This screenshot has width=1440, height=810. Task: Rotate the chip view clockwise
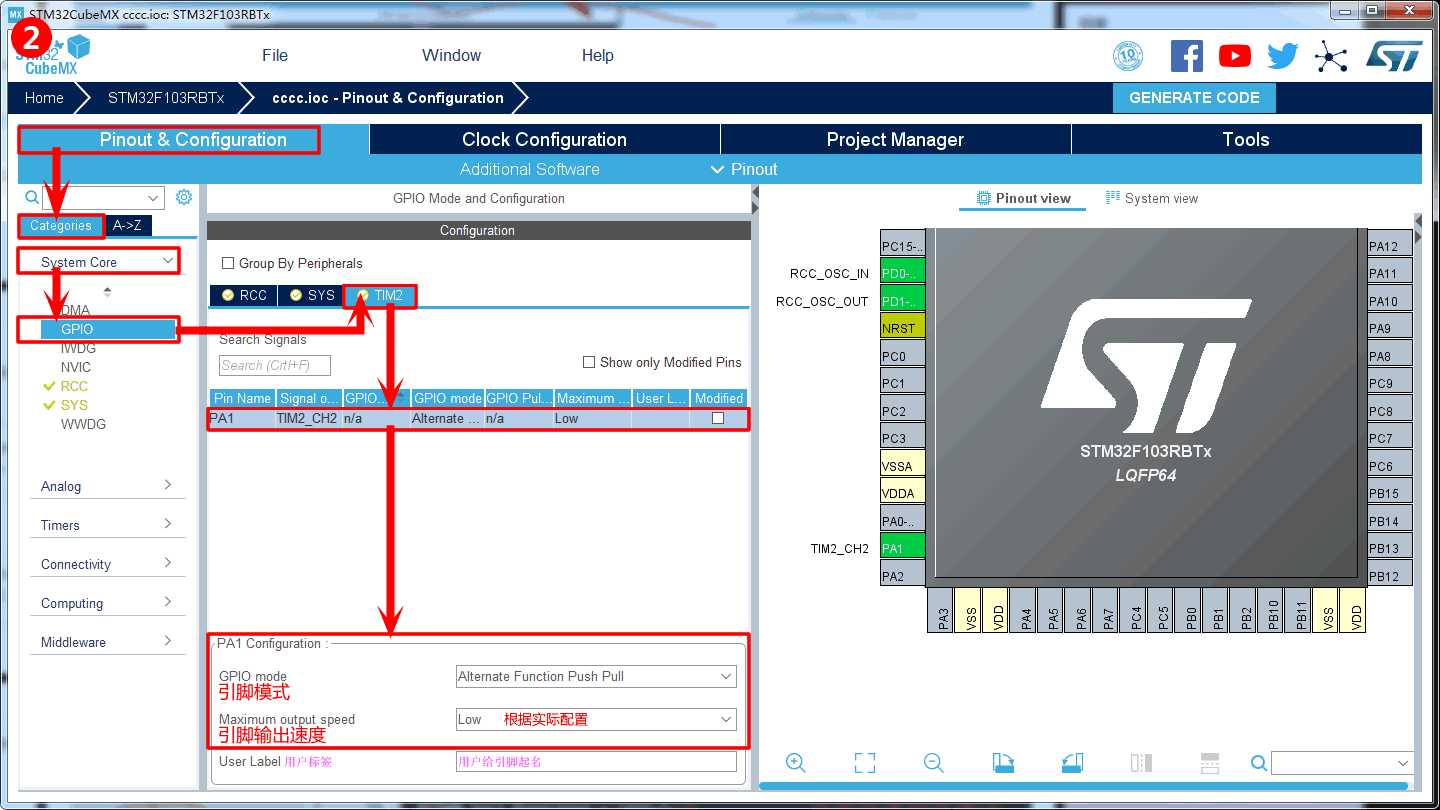click(1003, 763)
